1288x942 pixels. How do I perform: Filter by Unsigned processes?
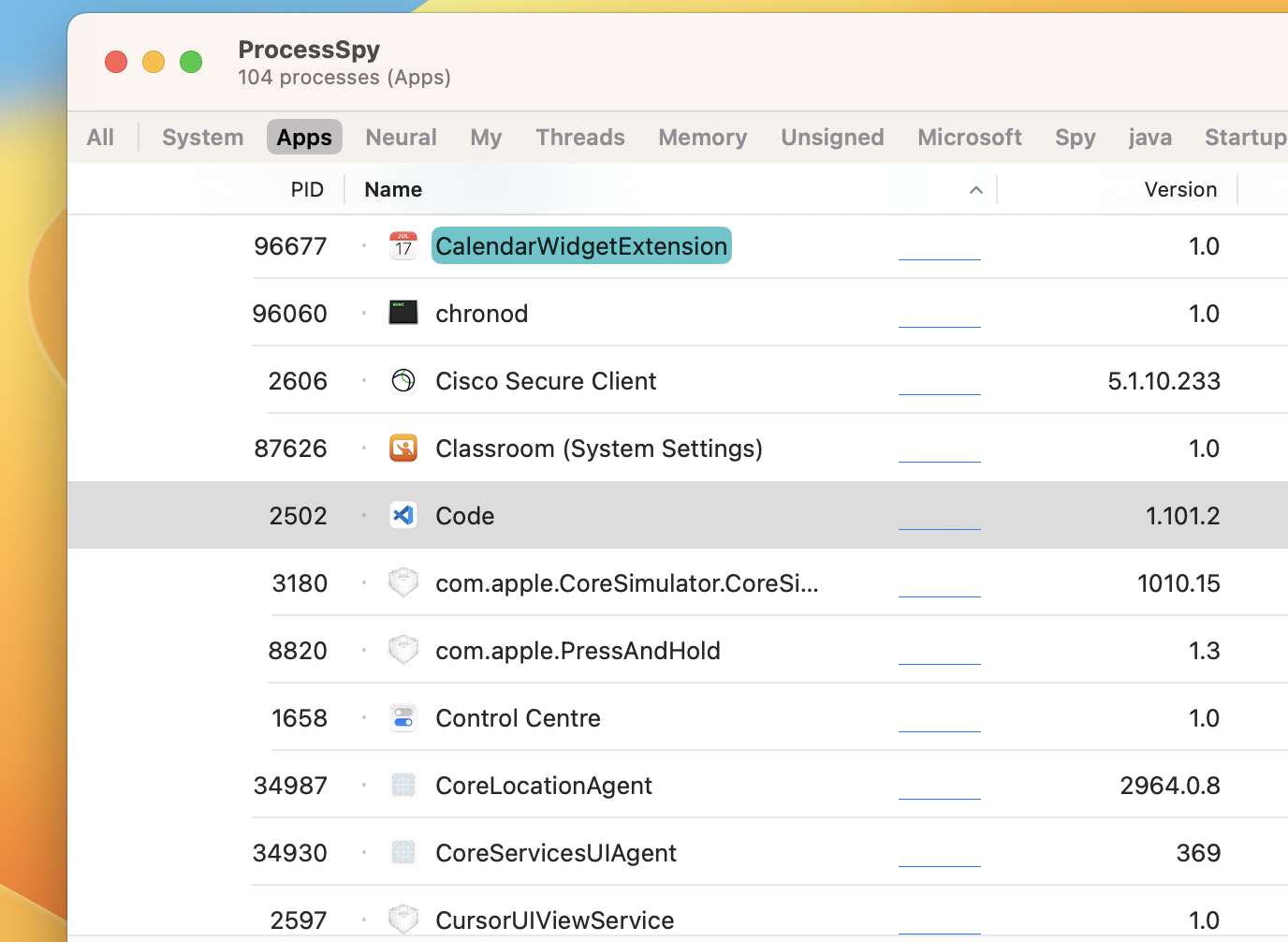tap(832, 137)
